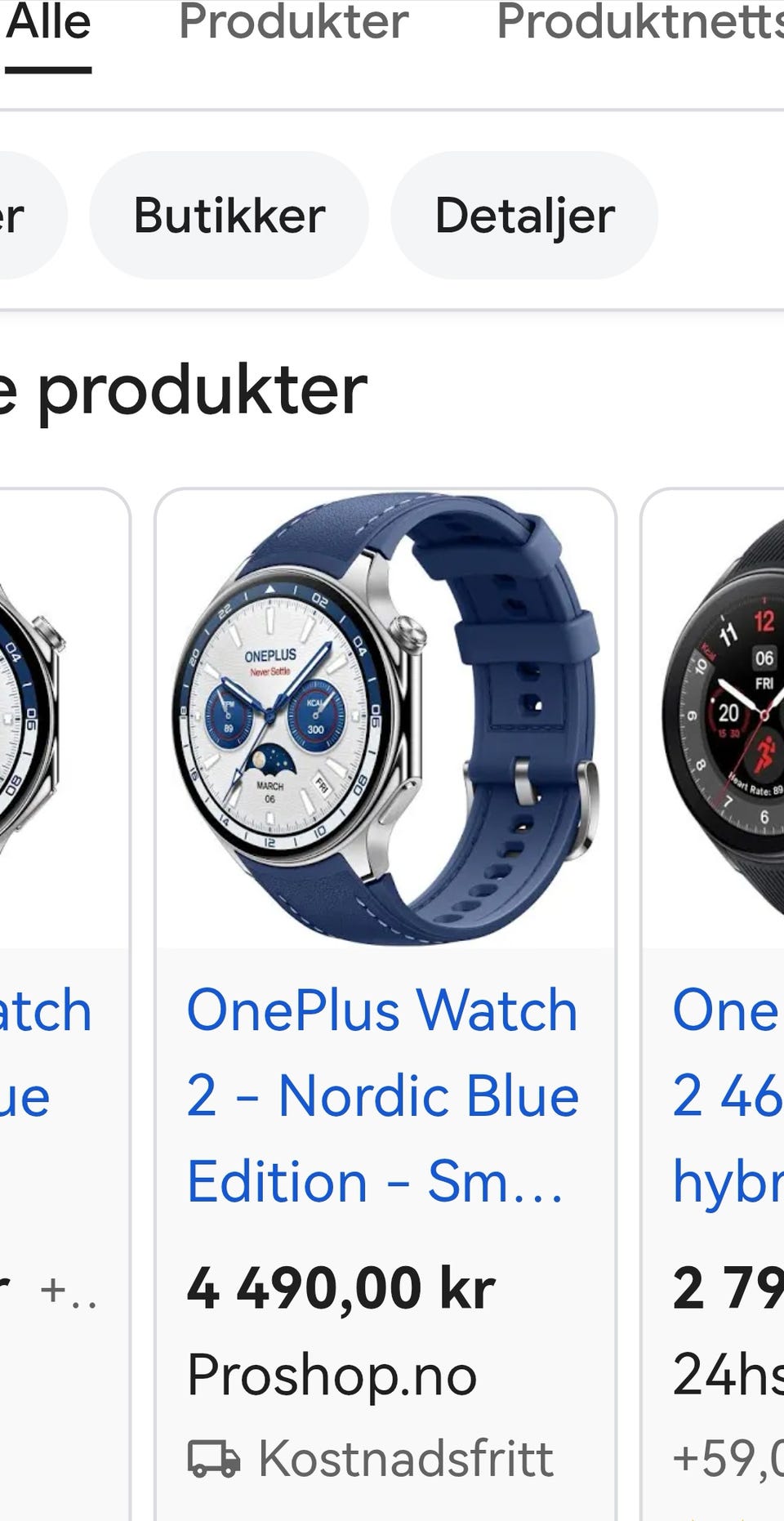Select the partially visible Produktnetts tab
This screenshot has height=1521, width=784.
639,23
